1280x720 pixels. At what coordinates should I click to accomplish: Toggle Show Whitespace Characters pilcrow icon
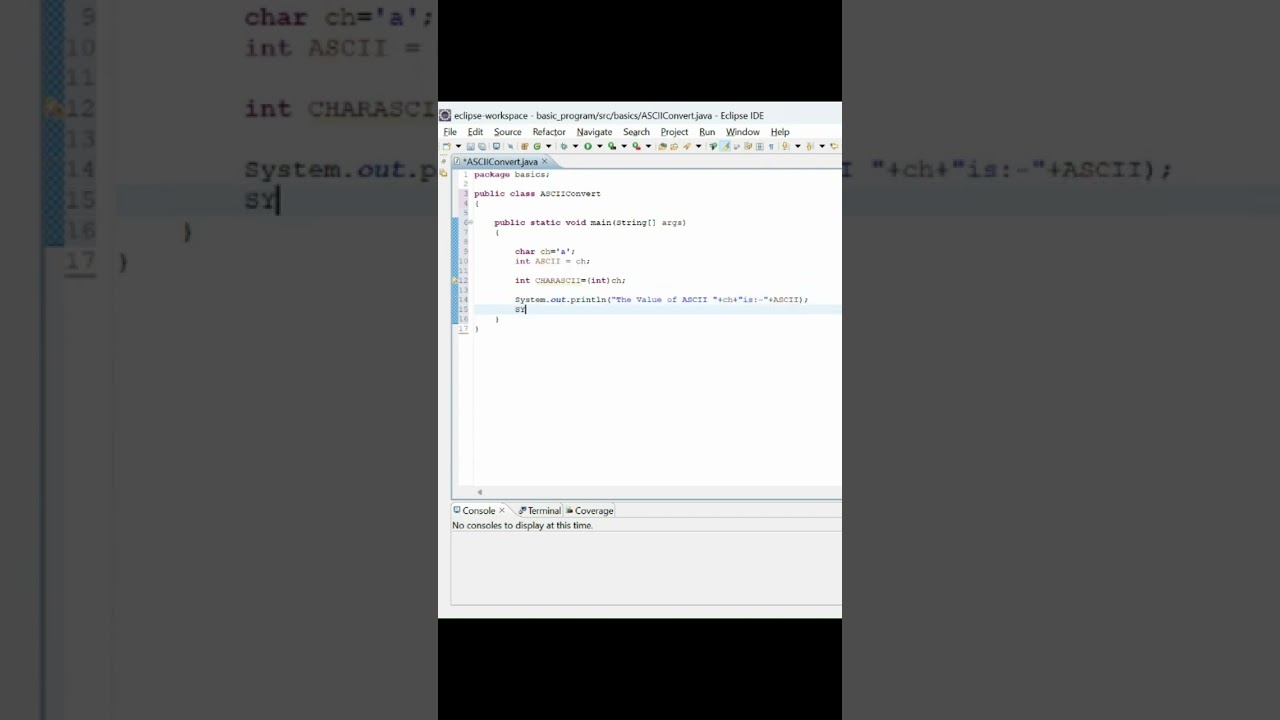pos(771,146)
